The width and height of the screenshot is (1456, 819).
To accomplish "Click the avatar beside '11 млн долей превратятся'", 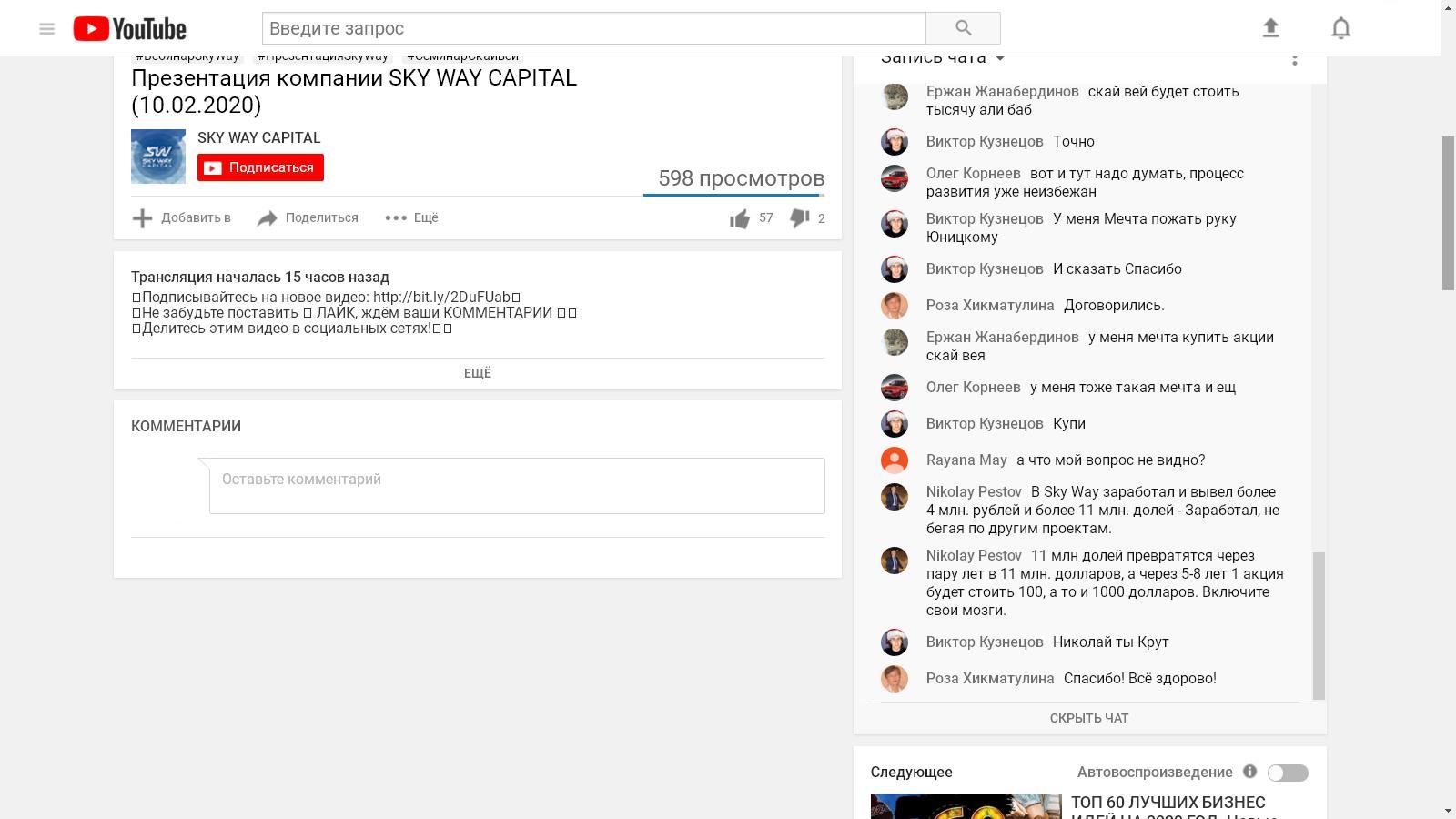I will pos(895,561).
